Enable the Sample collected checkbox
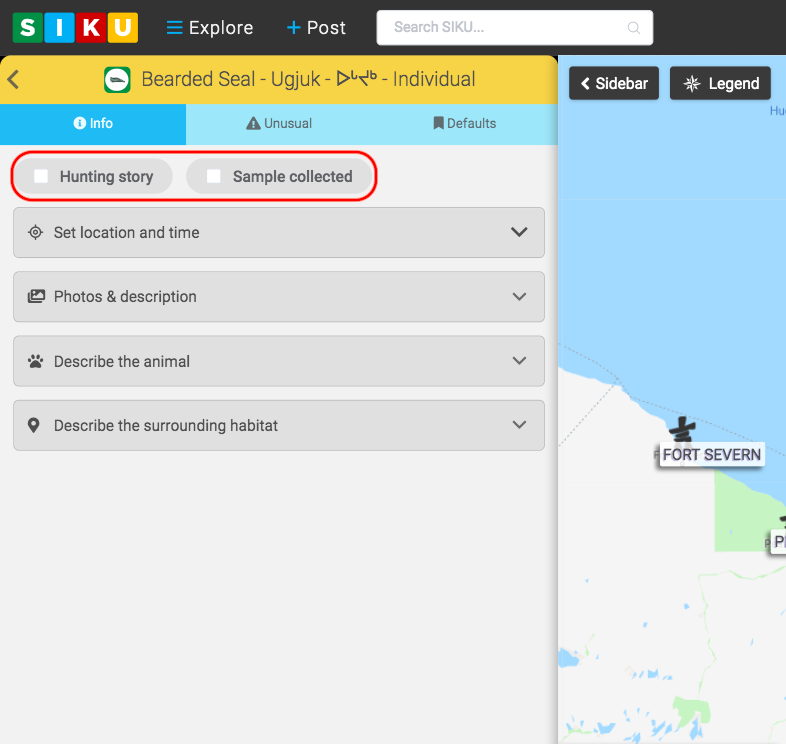The height and width of the screenshot is (744, 786). click(214, 177)
